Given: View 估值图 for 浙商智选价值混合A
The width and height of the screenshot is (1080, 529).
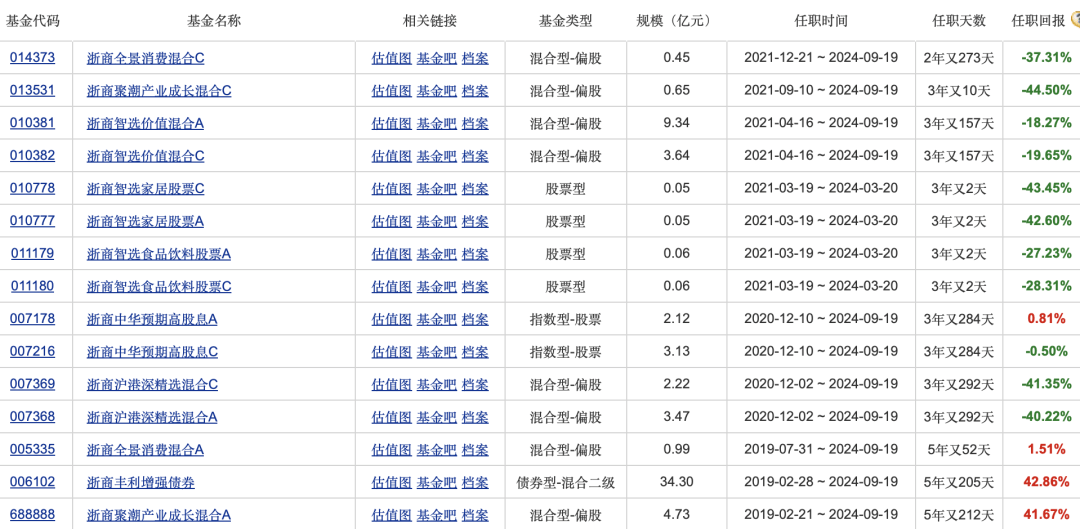Looking at the screenshot, I should click(391, 124).
